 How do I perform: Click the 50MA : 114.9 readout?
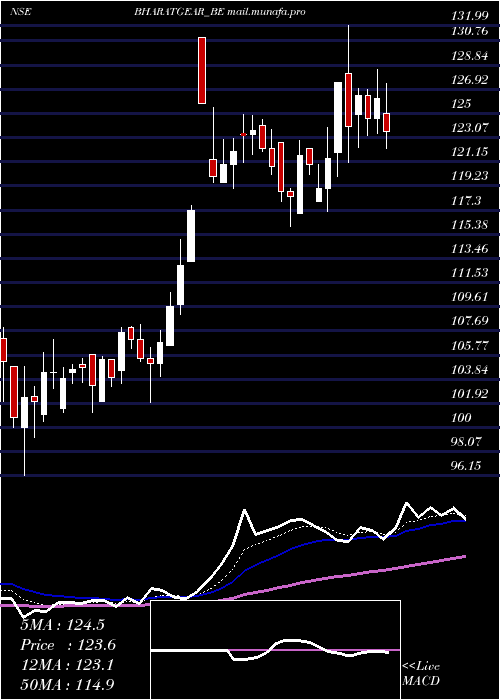(67, 685)
